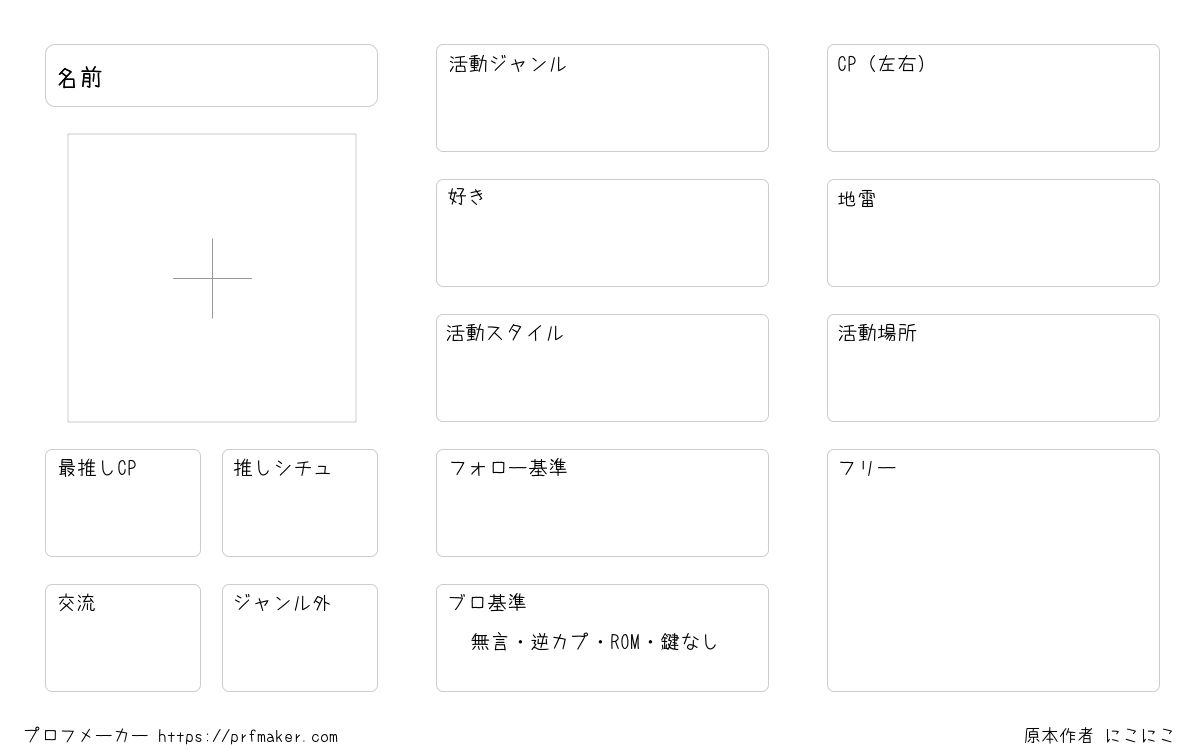Click the プロフメーカー footer label
Screen dimensions: 1200x750
point(86,736)
